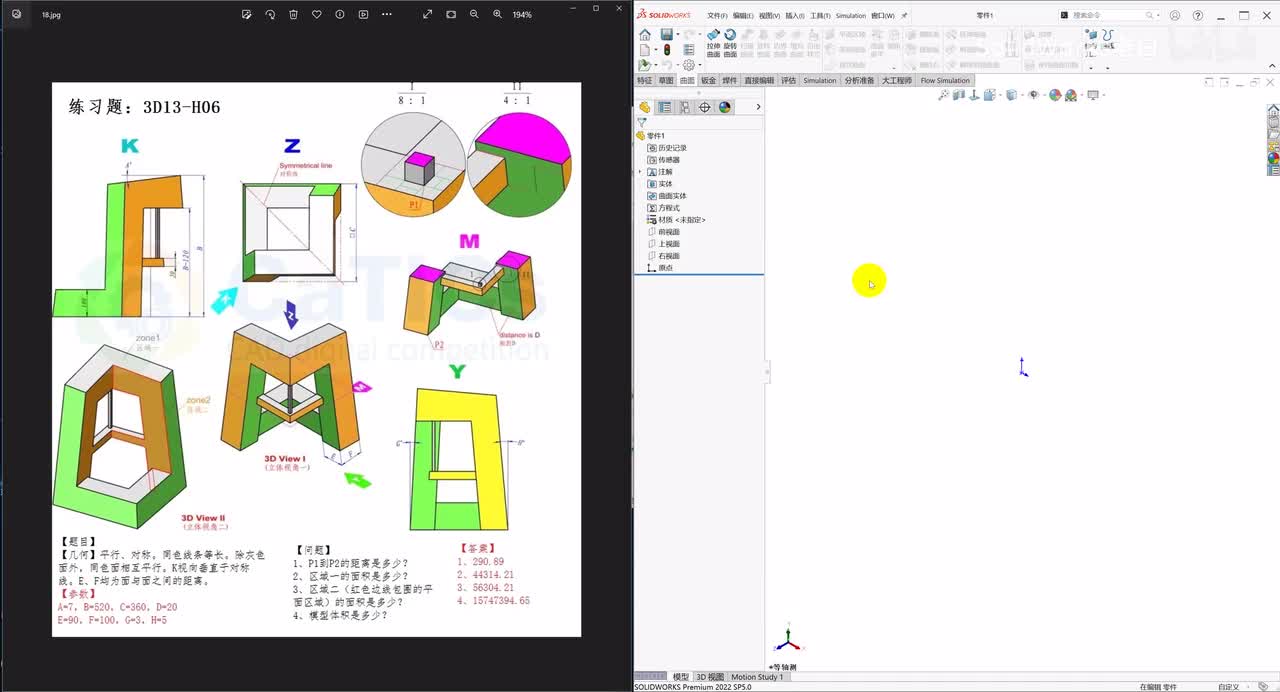Viewport: 1280px width, 692px height.
Task: Select the 旋转曲面 revolved surface tool
Action: coord(730,44)
